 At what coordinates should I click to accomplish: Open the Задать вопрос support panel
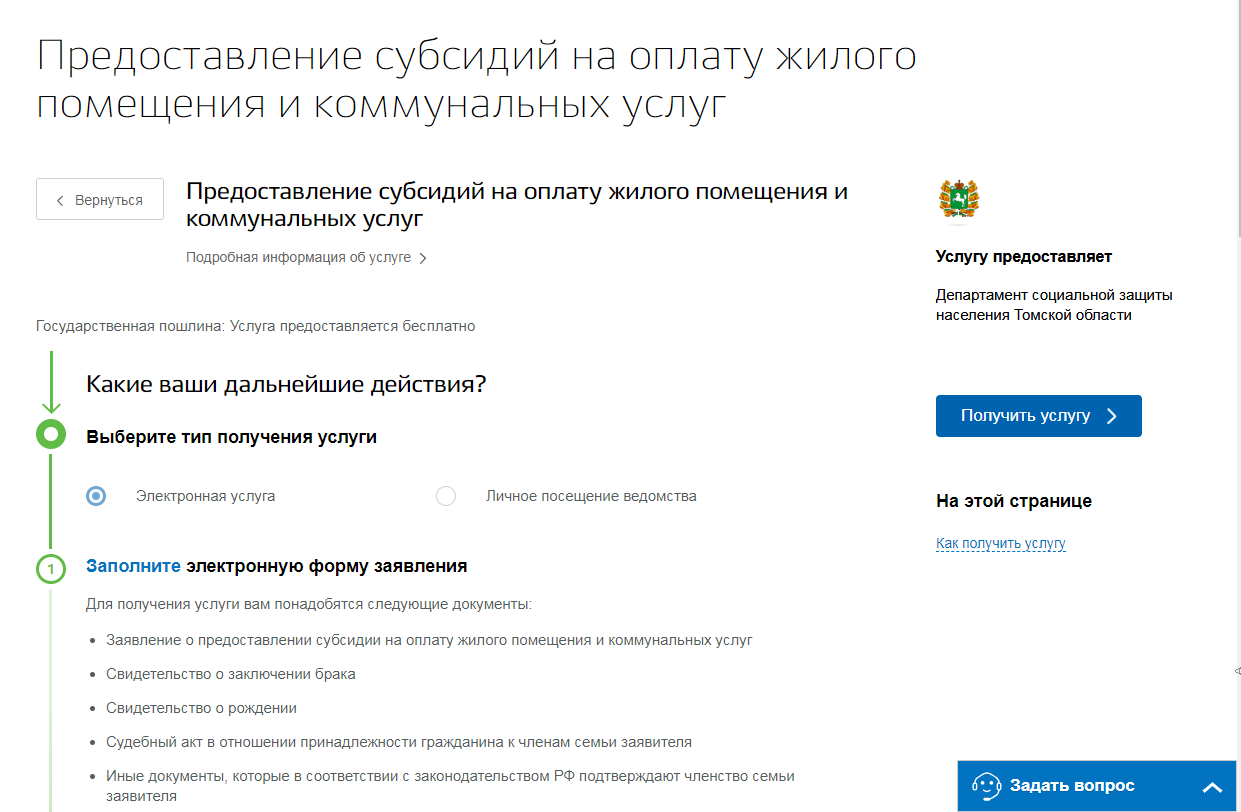[1072, 786]
